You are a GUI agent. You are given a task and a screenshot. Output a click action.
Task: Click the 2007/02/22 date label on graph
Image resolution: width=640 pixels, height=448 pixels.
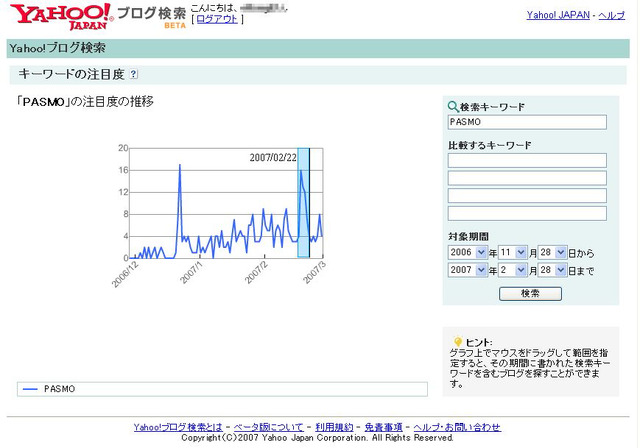[273, 157]
